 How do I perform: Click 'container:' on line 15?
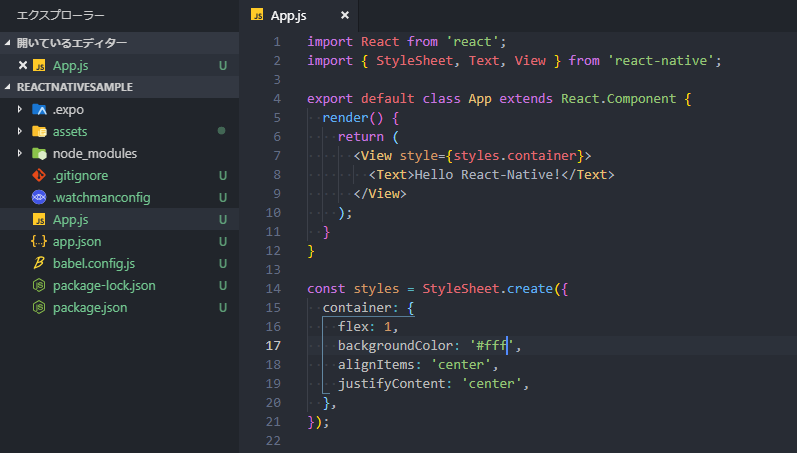coord(361,308)
